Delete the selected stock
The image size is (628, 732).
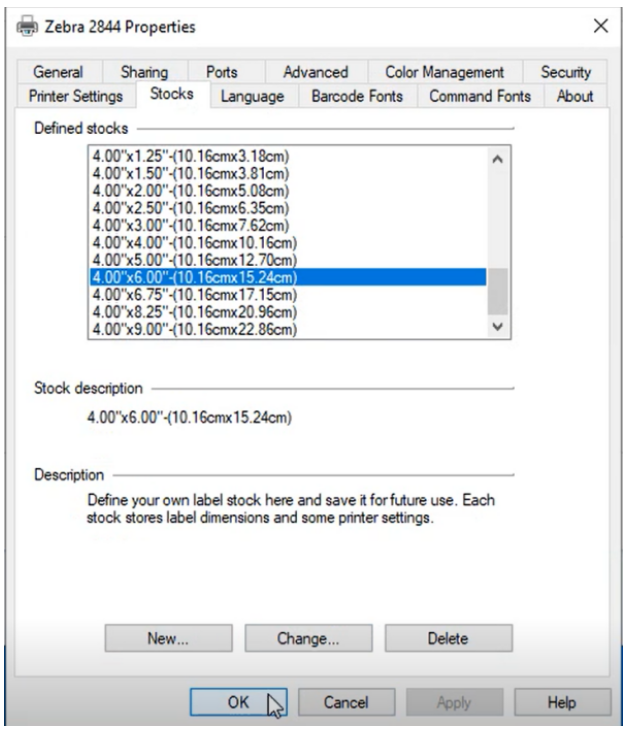click(448, 638)
